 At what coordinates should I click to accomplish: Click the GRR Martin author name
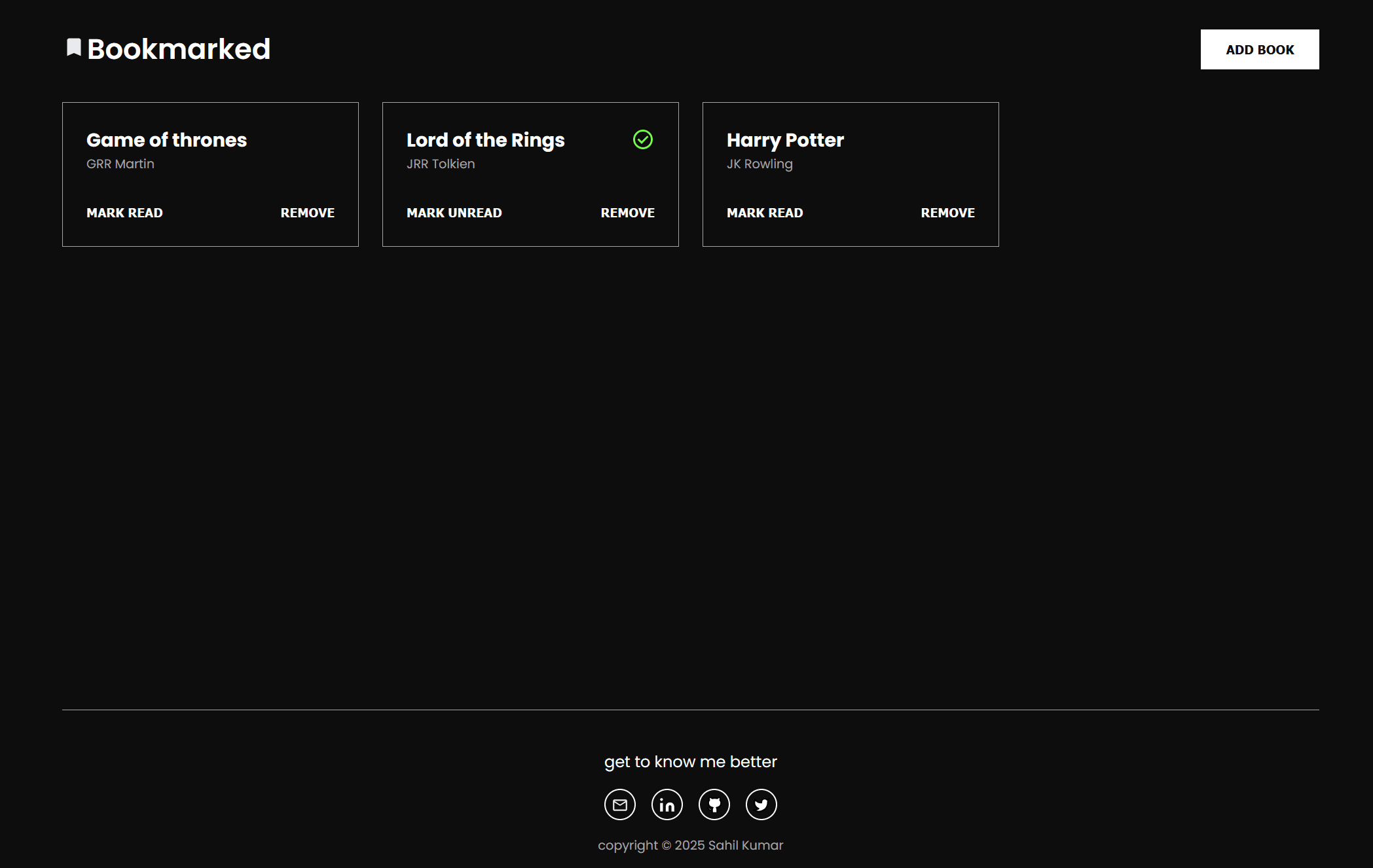click(x=120, y=164)
